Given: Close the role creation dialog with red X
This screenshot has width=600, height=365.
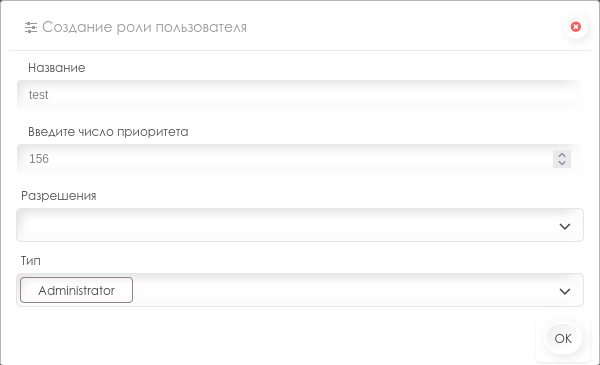Looking at the screenshot, I should (576, 27).
